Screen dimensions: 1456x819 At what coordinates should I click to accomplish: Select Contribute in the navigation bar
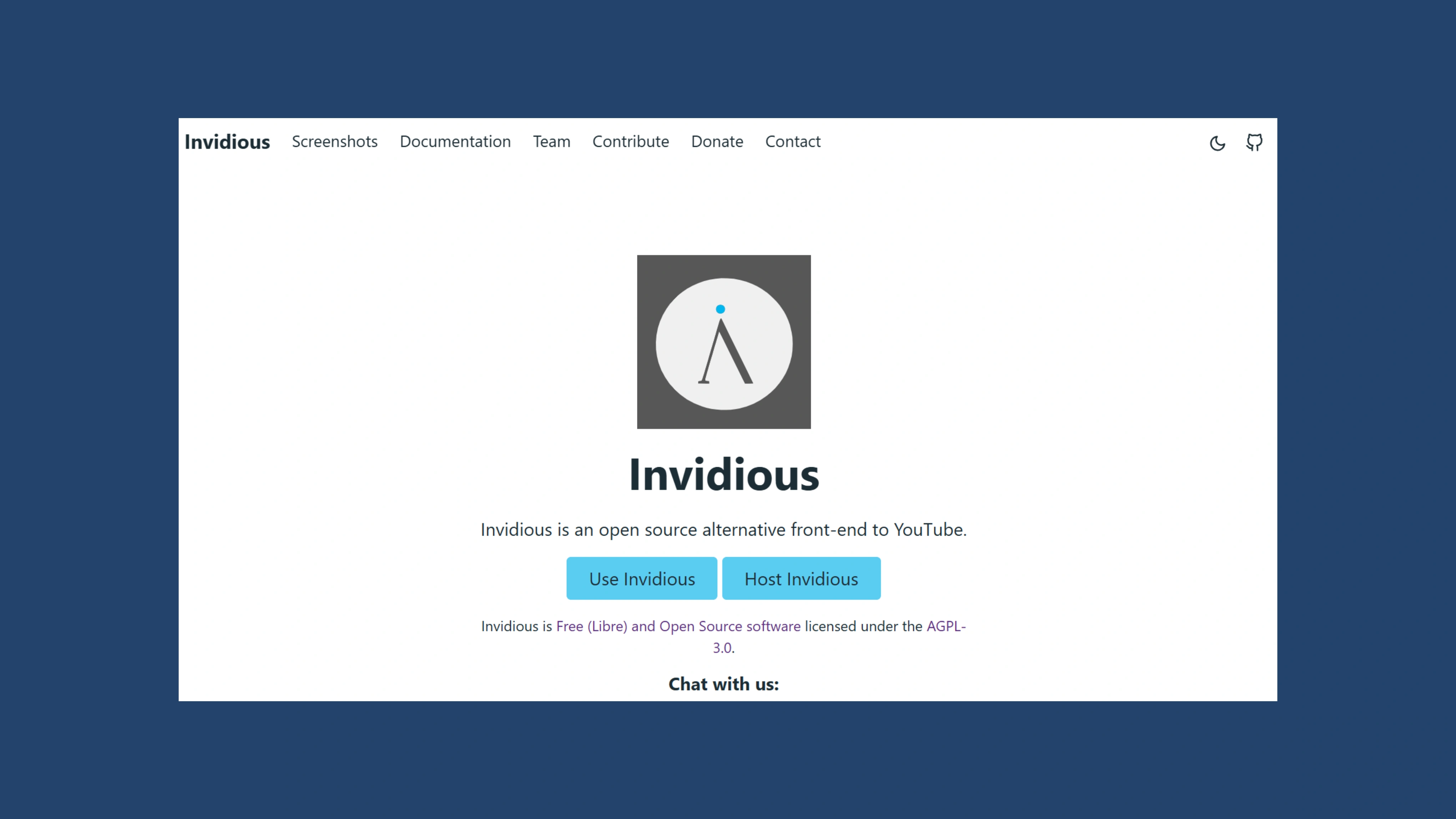[631, 141]
